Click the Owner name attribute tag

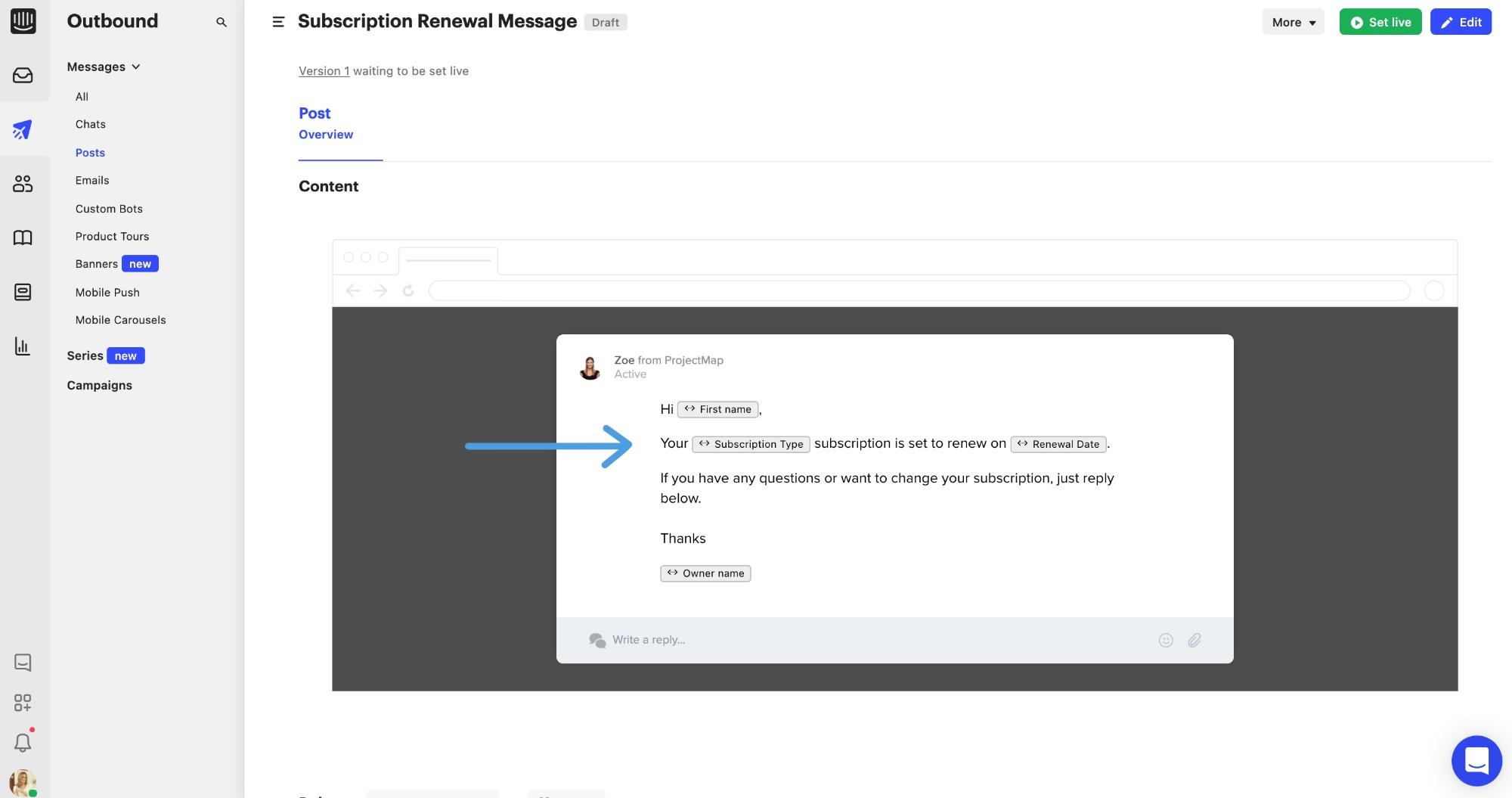[x=705, y=573]
